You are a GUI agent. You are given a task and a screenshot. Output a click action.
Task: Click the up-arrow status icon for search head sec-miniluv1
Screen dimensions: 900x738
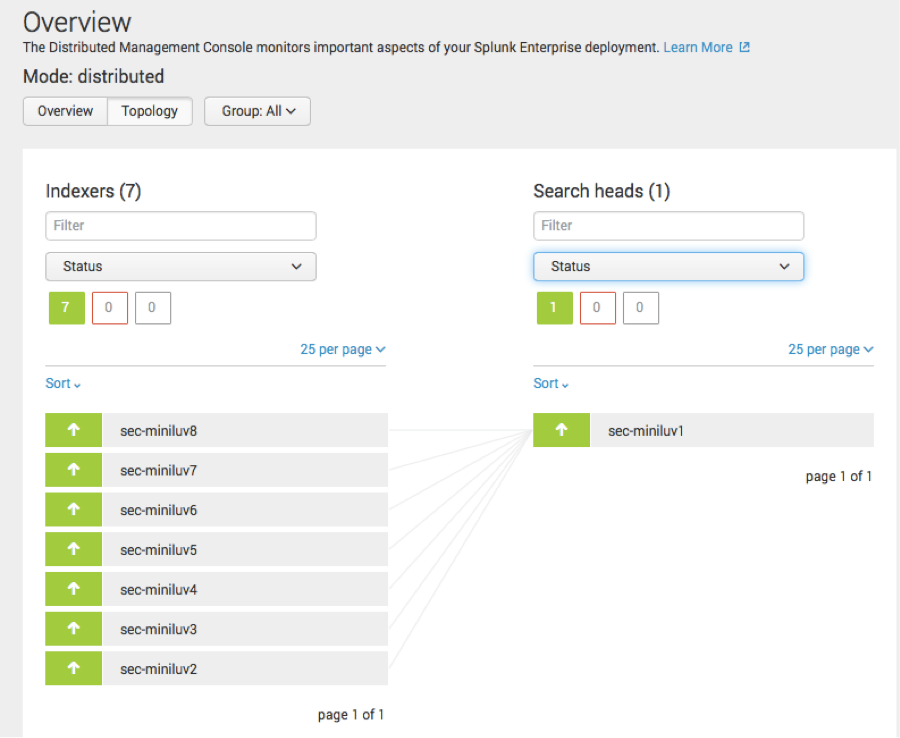(x=561, y=430)
